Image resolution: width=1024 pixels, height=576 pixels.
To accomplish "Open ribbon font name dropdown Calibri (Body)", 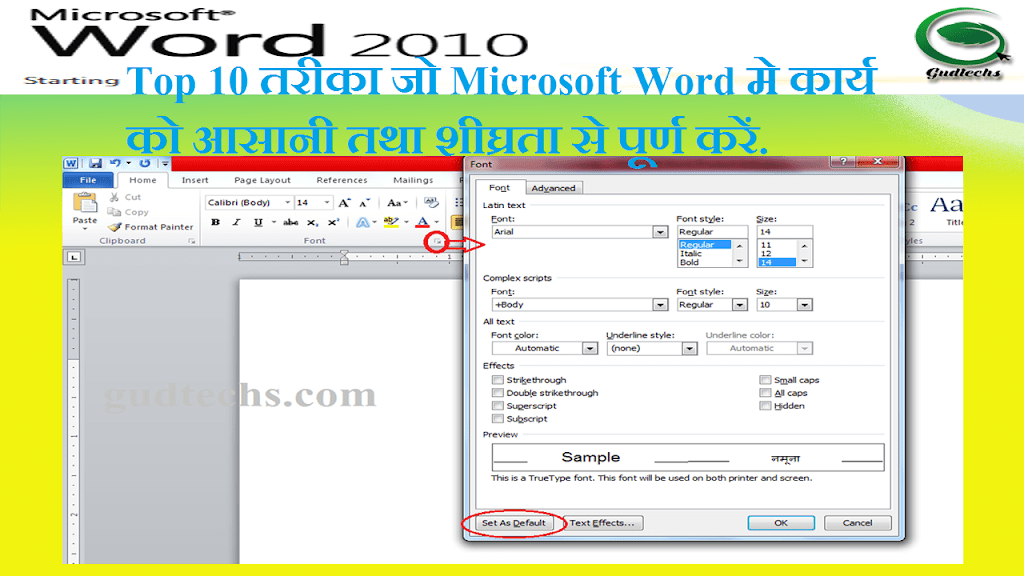I will coord(287,202).
